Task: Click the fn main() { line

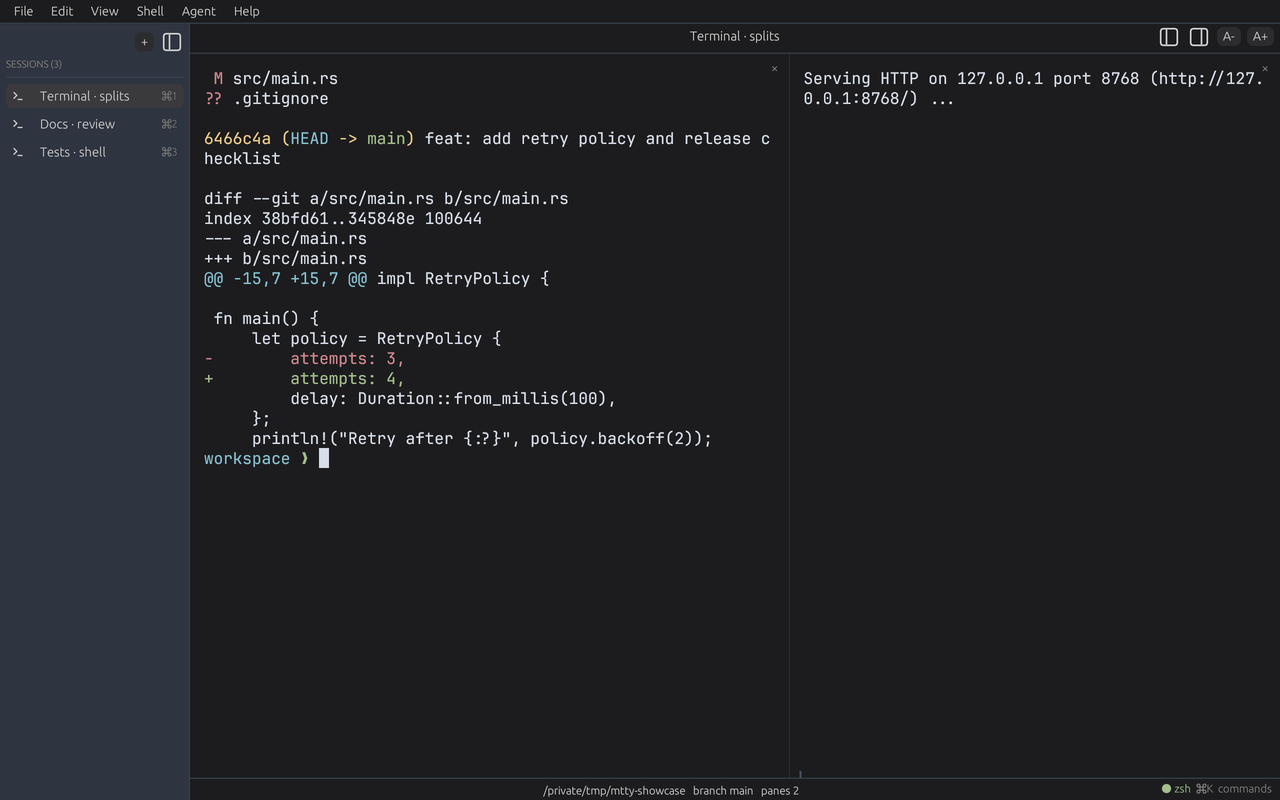Action: pos(266,319)
